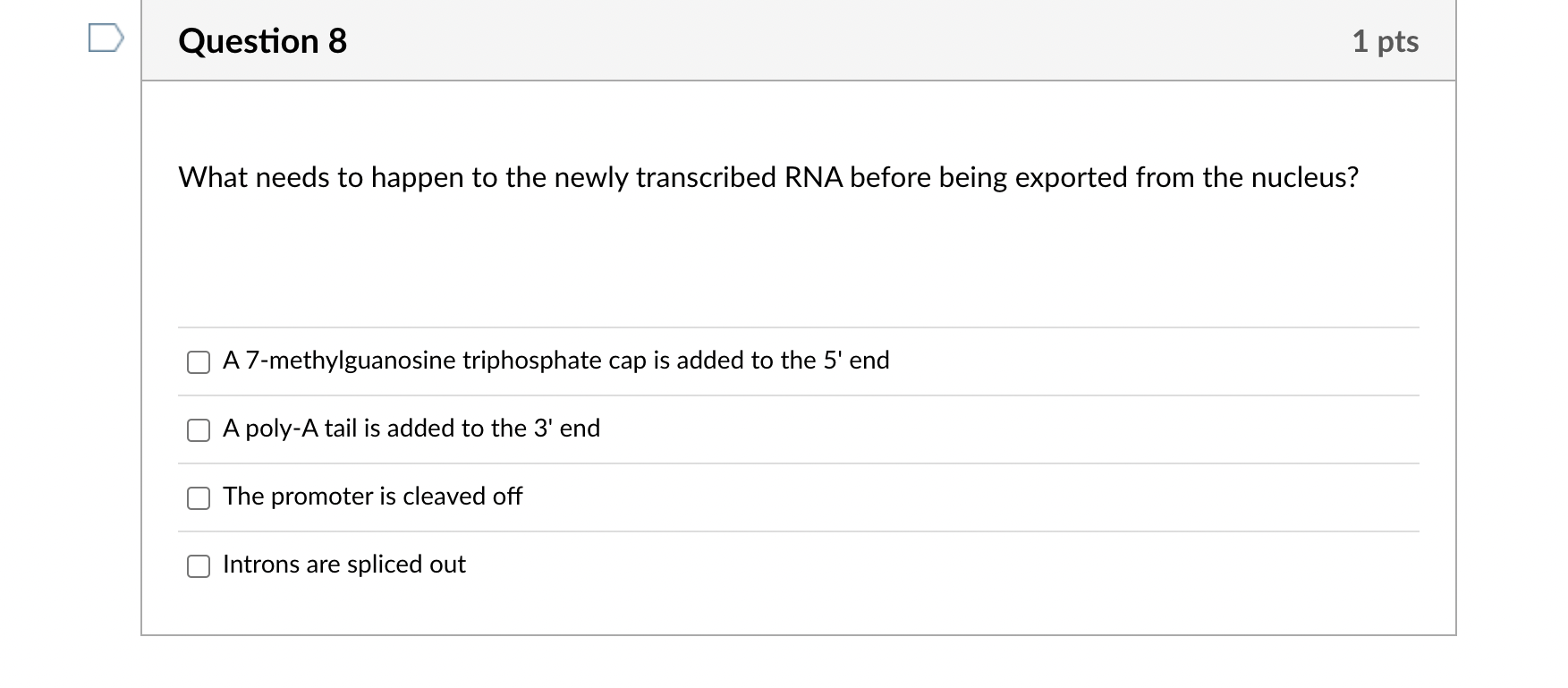1568x688 pixels.
Task: Tick the poly-A tail checkbox
Action: coord(199,429)
